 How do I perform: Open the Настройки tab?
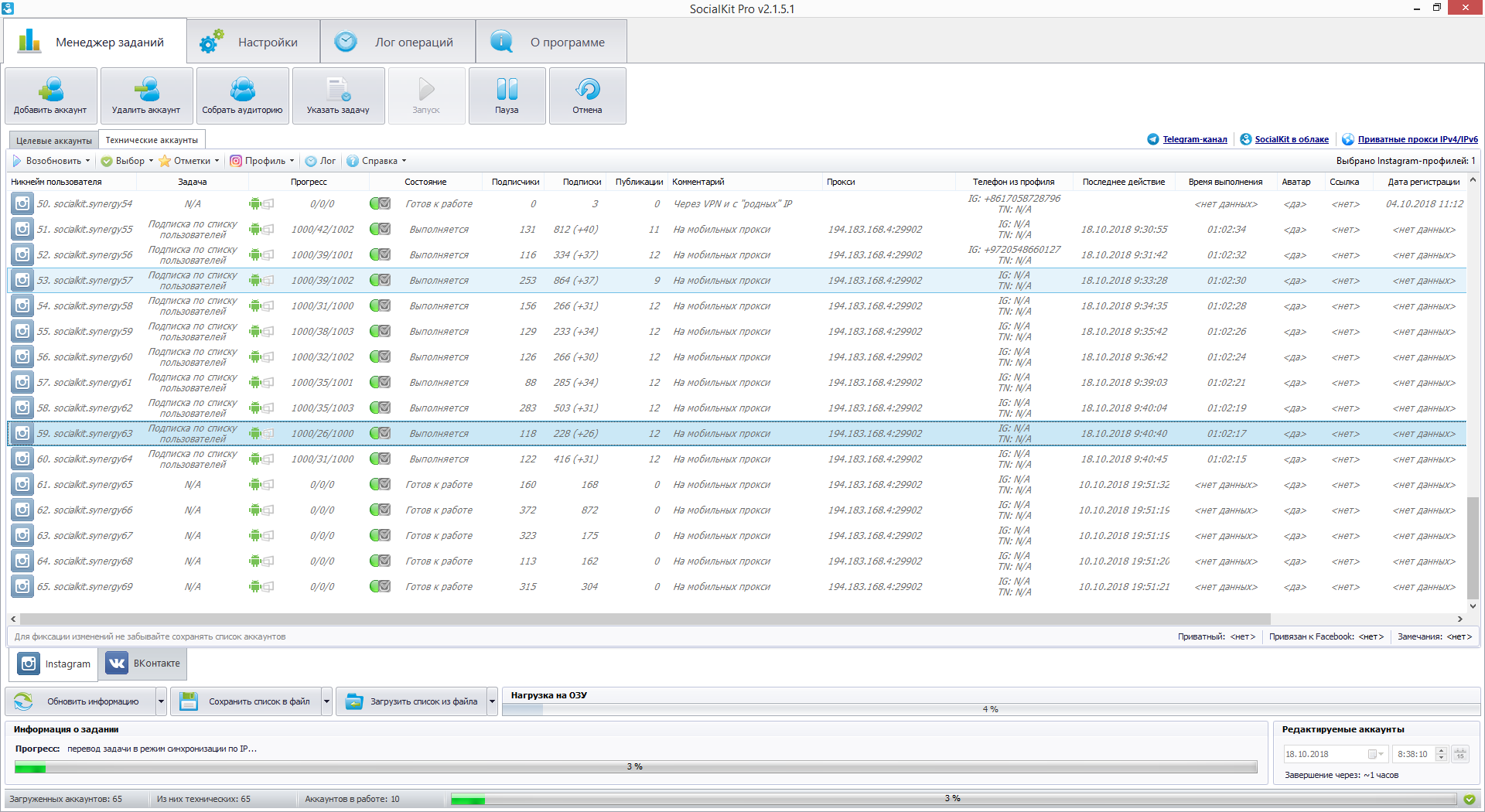[x=254, y=42]
